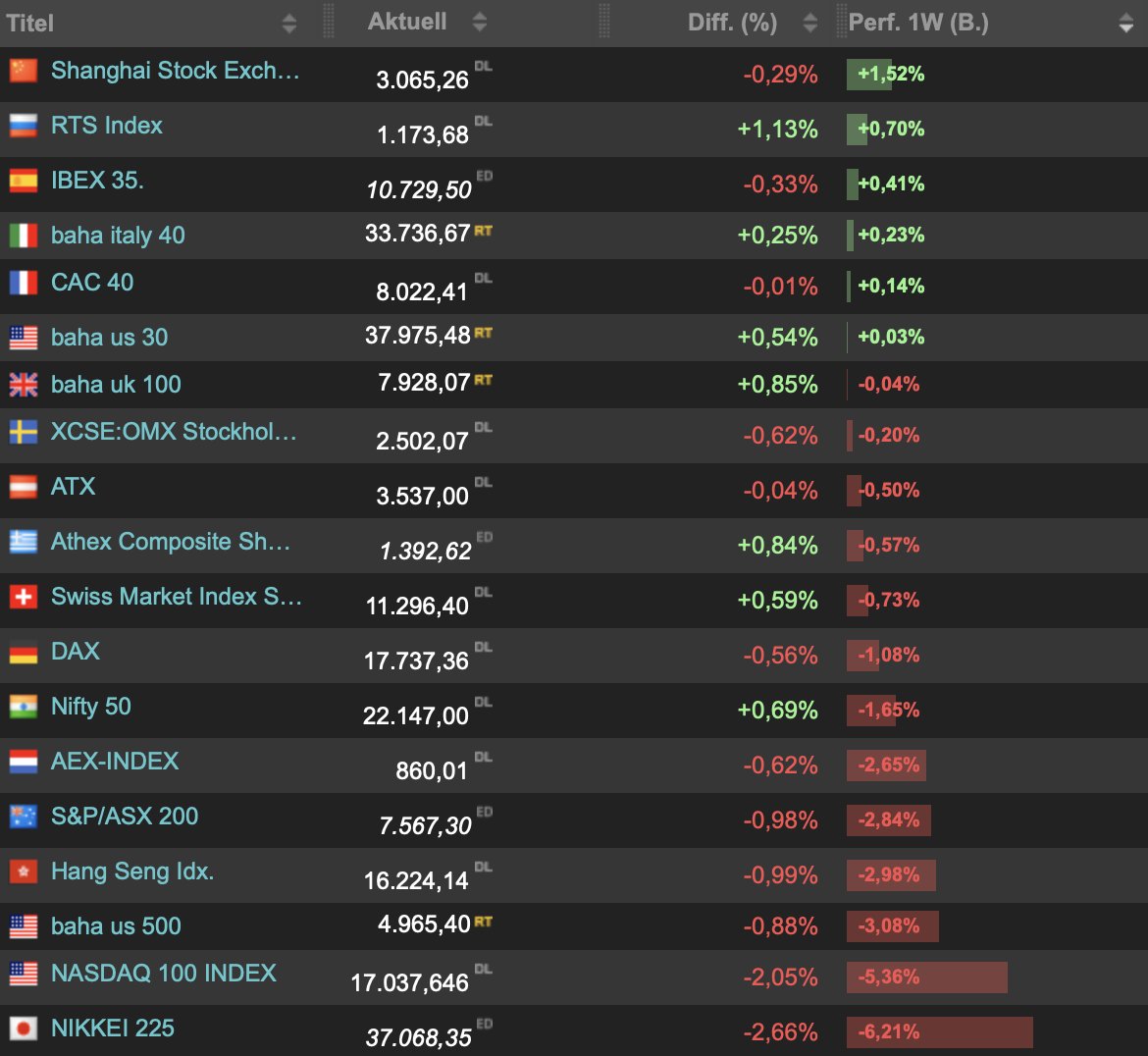Click the +1,52% performance bar for Shanghai
Screen dimensions: 1148x1056
[x=869, y=74]
